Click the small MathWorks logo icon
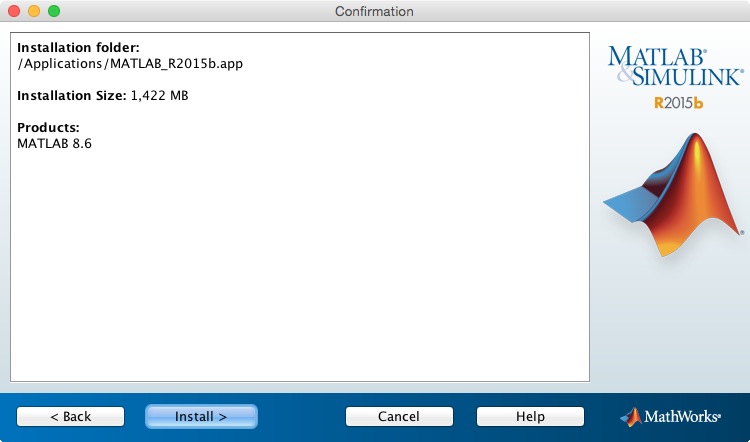 pyautogui.click(x=631, y=416)
